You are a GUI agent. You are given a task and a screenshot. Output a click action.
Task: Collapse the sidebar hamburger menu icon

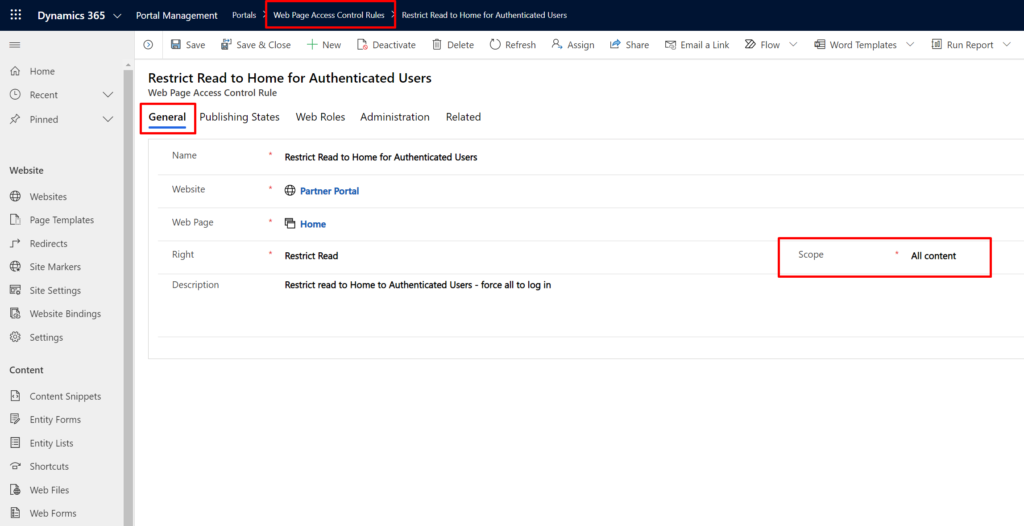15,45
